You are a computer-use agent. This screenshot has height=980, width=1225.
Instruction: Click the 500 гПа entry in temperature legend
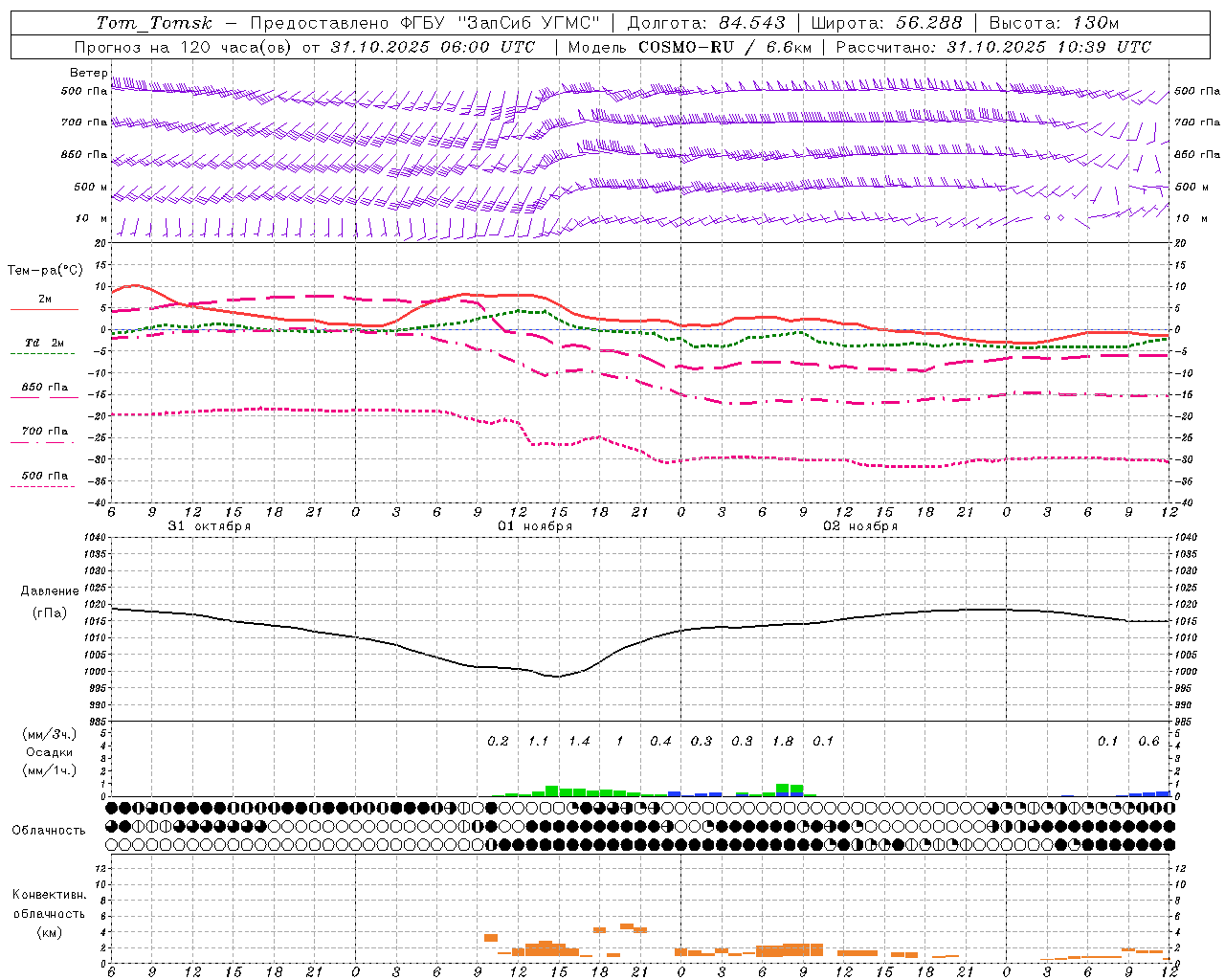(45, 476)
